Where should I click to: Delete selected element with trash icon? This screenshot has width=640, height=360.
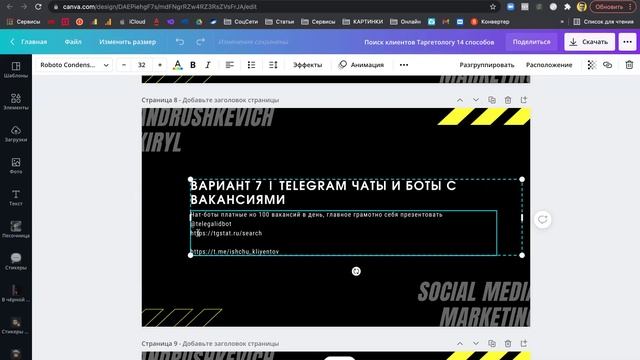point(629,65)
